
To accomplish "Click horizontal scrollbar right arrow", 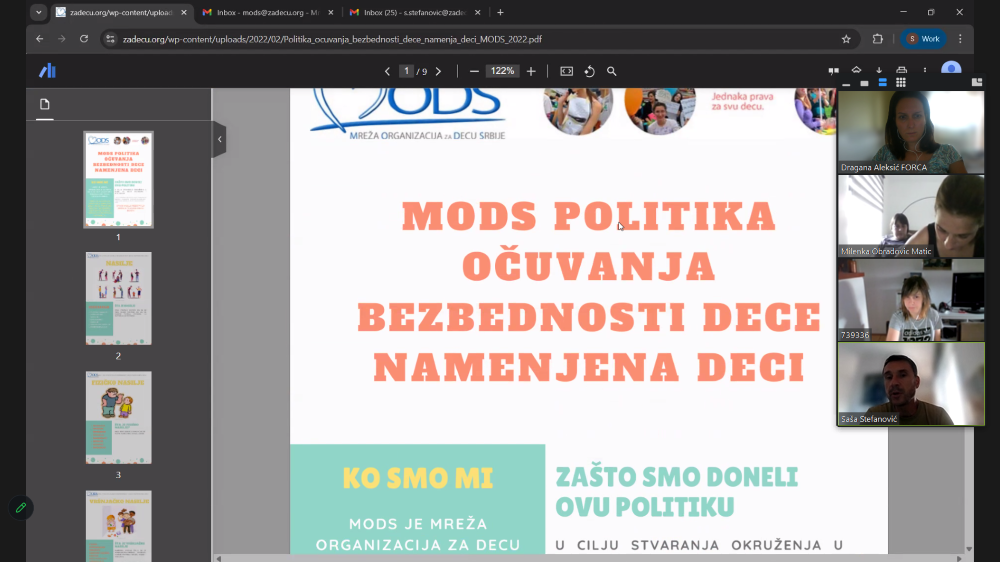I will pos(959,558).
